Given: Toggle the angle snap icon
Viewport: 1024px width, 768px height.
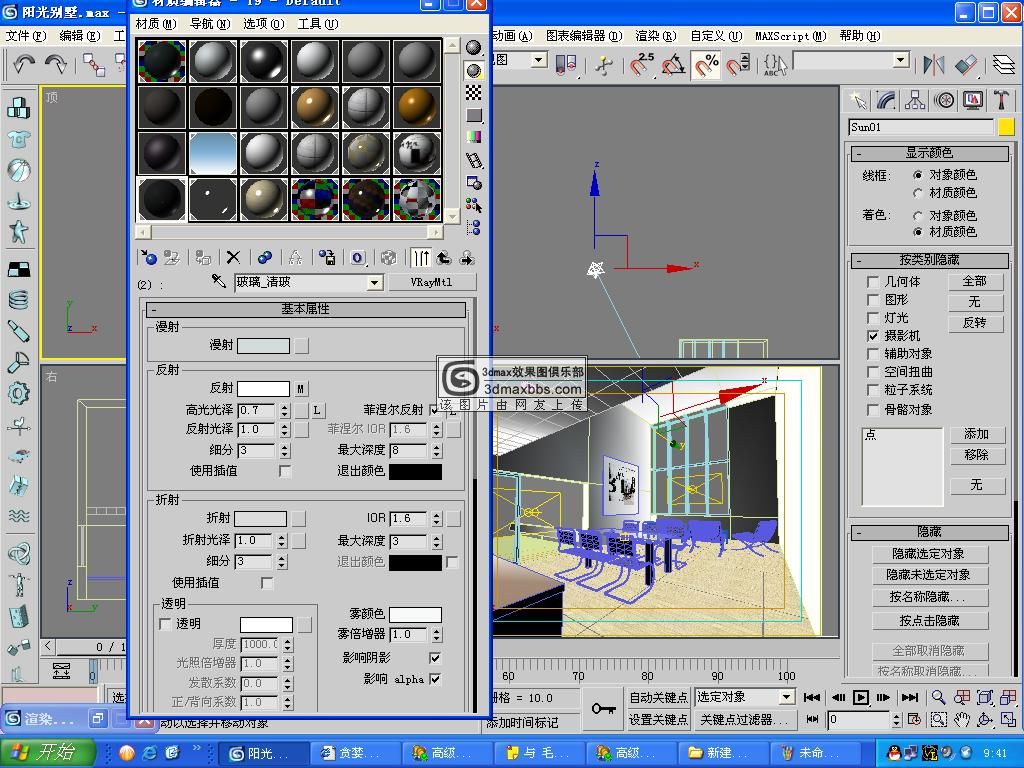Looking at the screenshot, I should 673,64.
